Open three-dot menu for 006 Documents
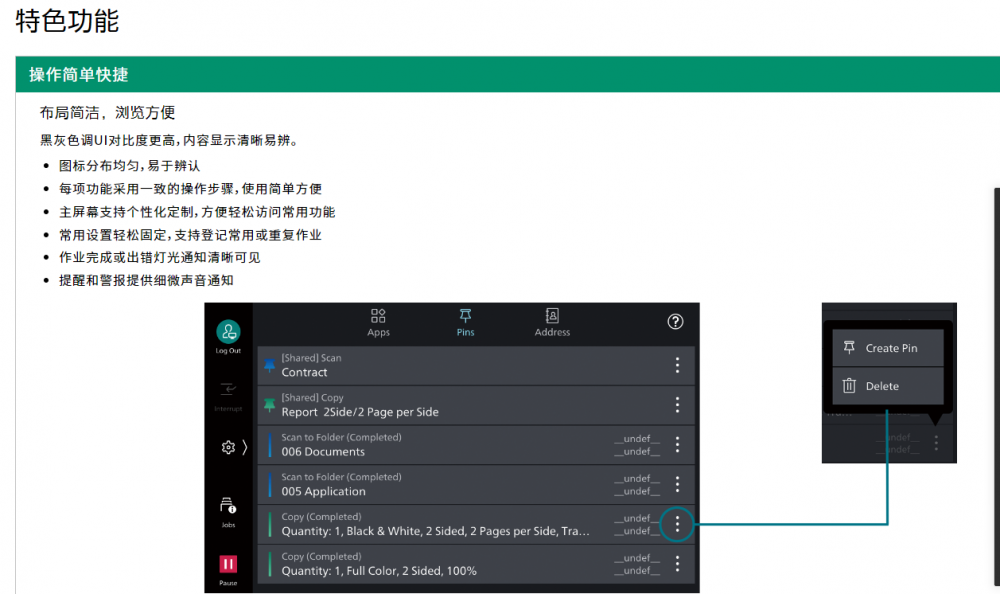 click(x=677, y=444)
